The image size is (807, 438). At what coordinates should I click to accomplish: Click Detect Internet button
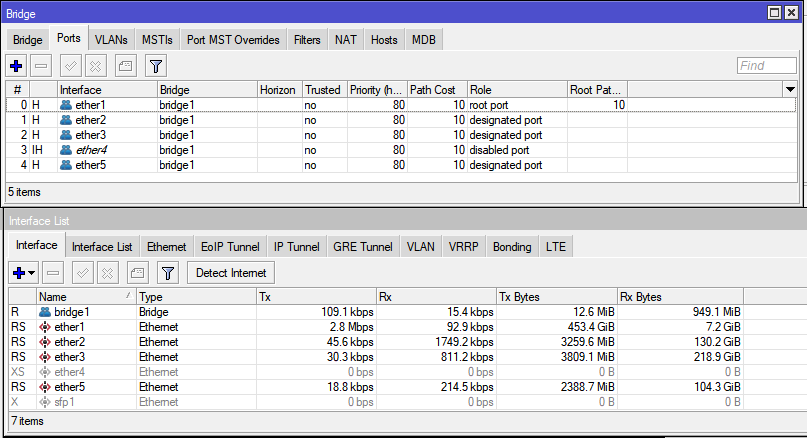[231, 273]
